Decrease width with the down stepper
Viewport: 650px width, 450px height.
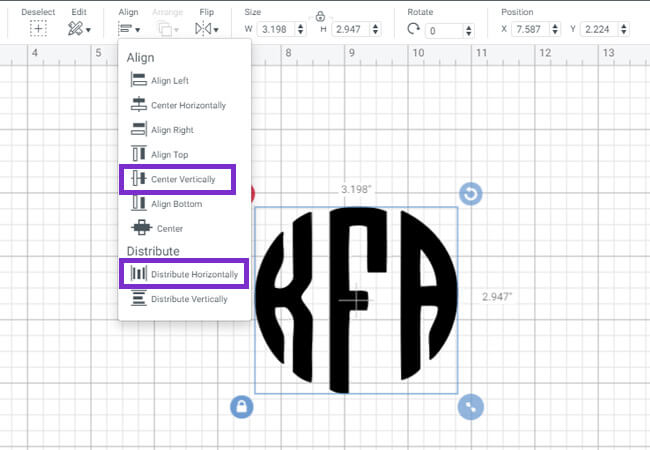pos(301,32)
